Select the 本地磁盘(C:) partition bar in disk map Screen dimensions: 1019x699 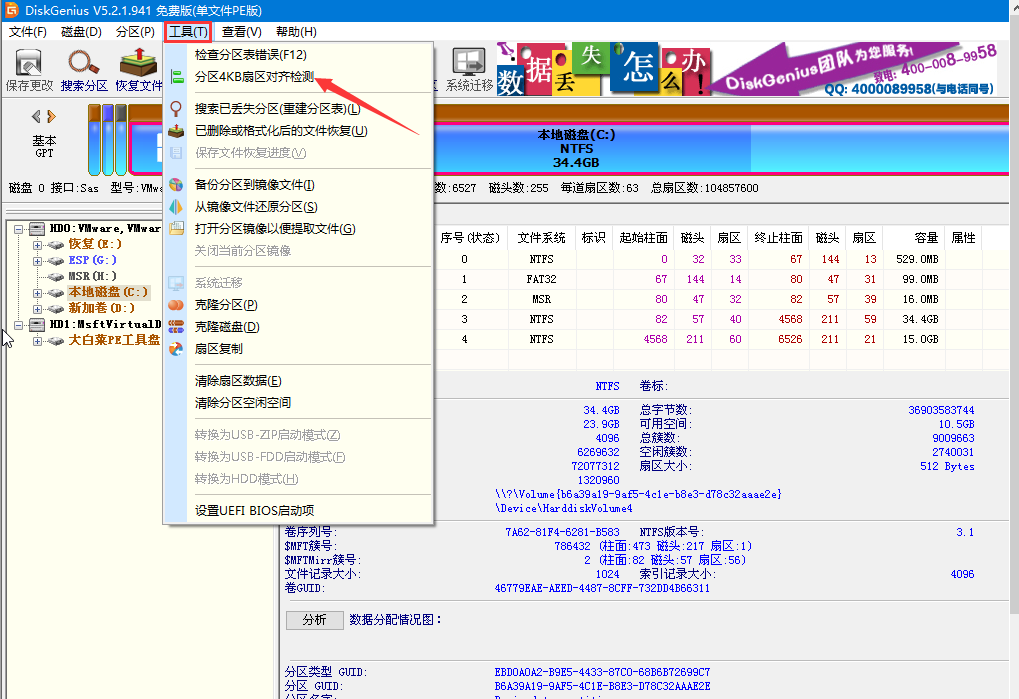576,148
